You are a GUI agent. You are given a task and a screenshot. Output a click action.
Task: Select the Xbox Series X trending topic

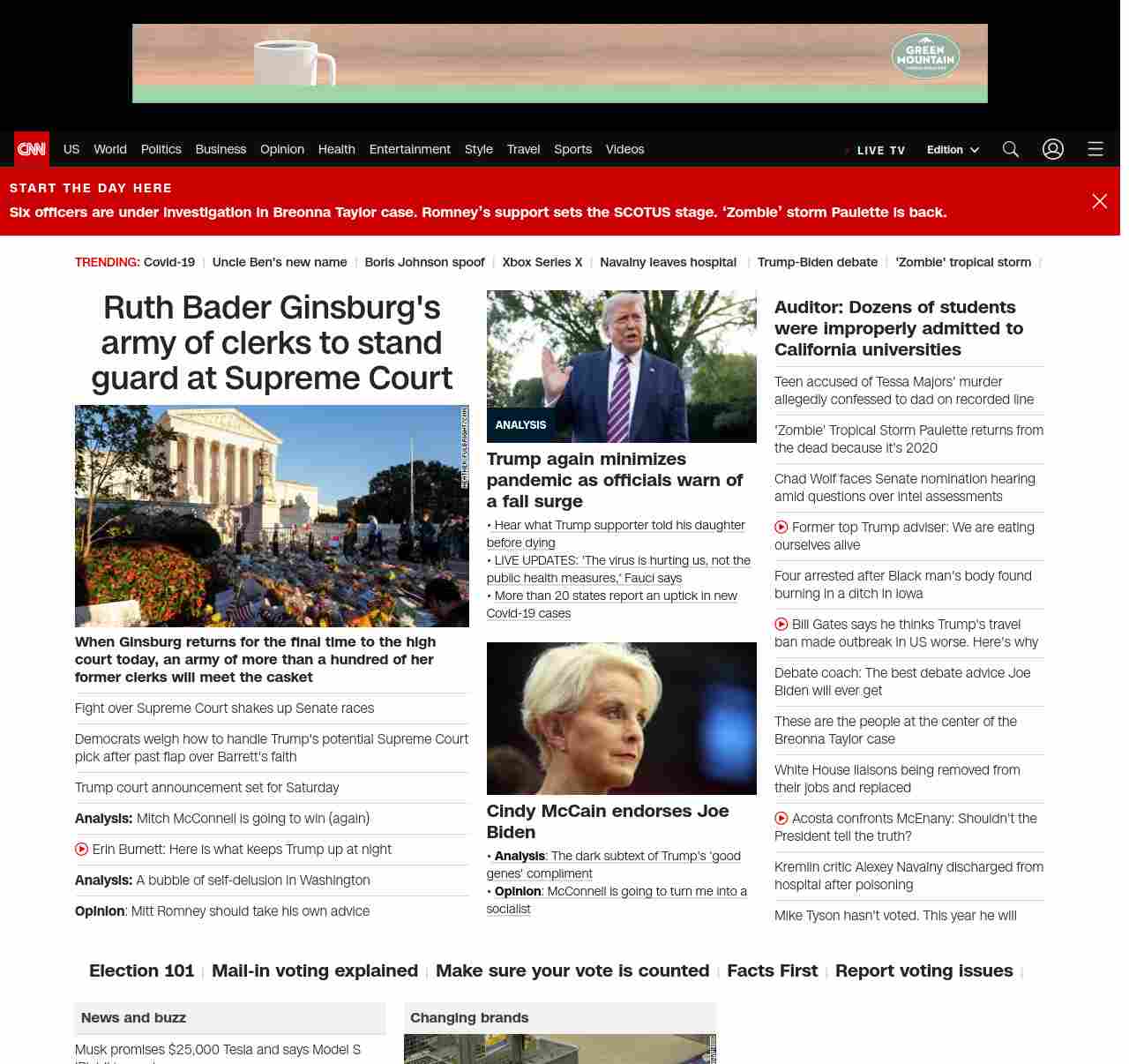pyautogui.click(x=542, y=262)
